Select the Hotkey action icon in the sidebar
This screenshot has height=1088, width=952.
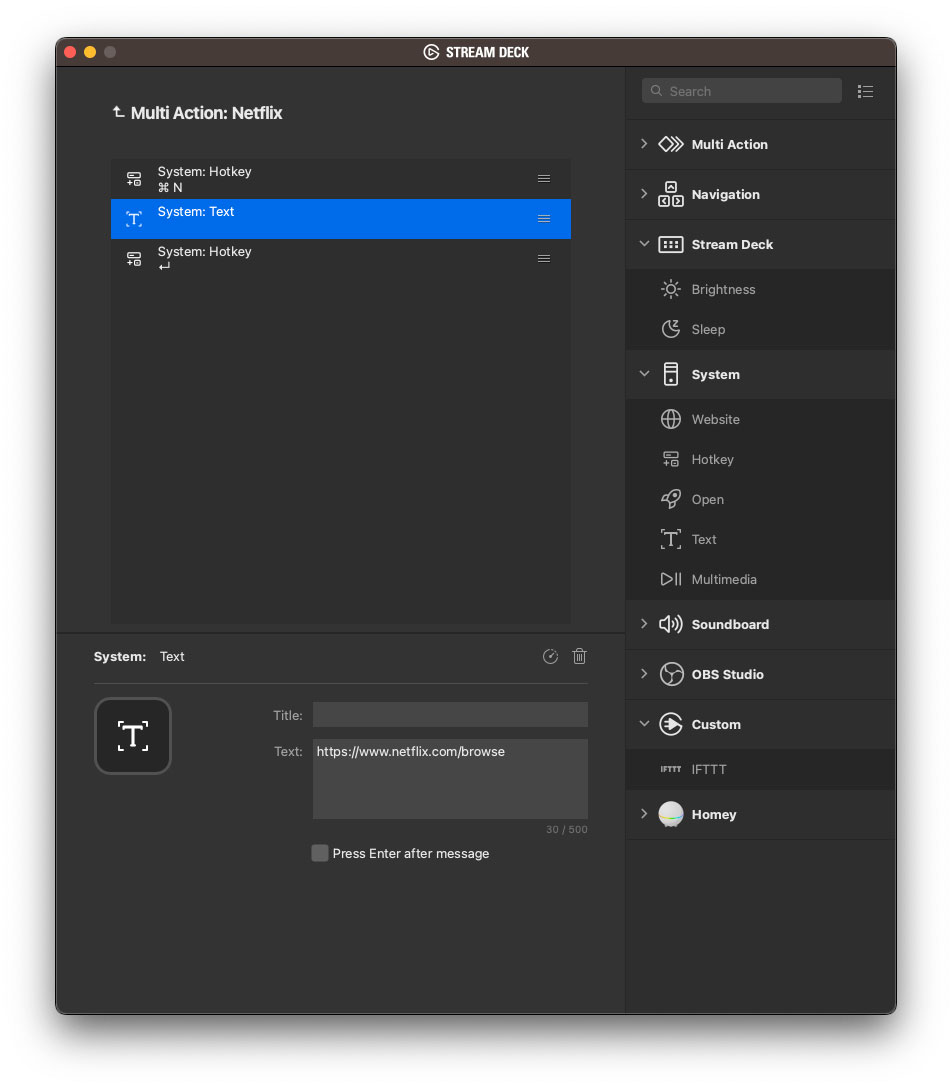670,459
